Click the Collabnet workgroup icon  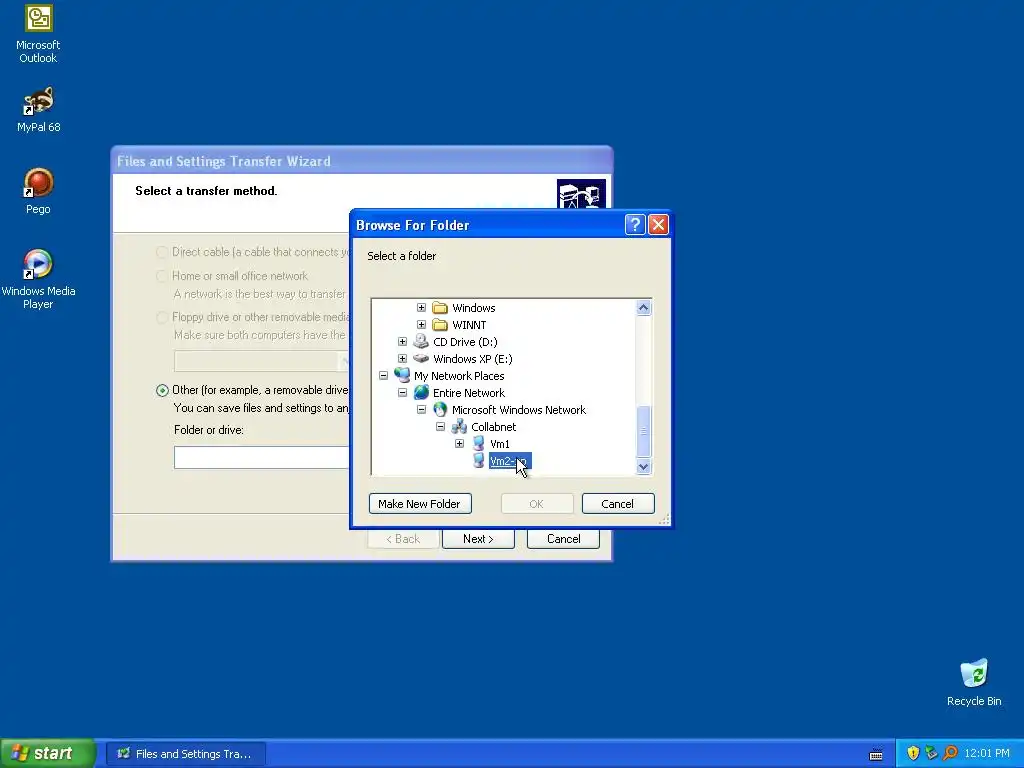(459, 426)
